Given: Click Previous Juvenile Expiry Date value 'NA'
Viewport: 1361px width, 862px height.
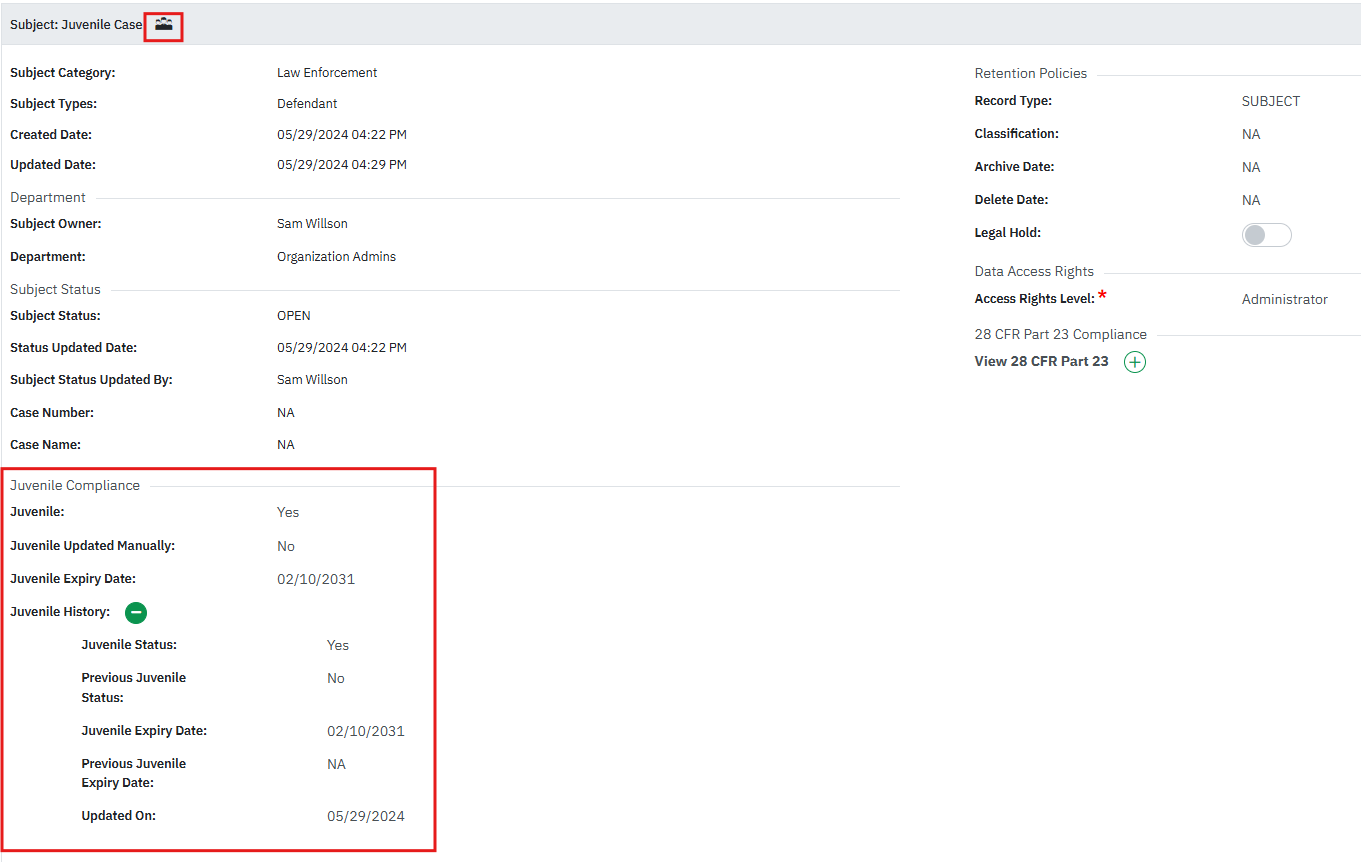Looking at the screenshot, I should tap(336, 764).
